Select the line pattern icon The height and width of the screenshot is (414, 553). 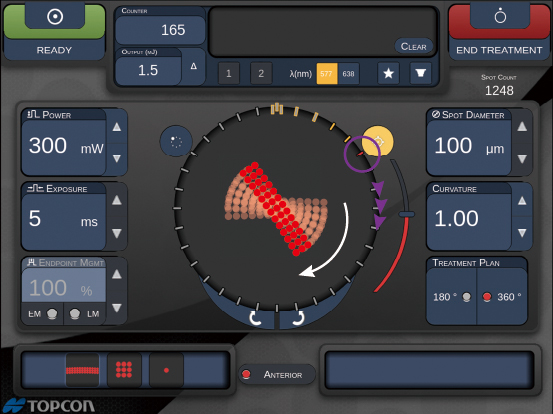(x=82, y=370)
